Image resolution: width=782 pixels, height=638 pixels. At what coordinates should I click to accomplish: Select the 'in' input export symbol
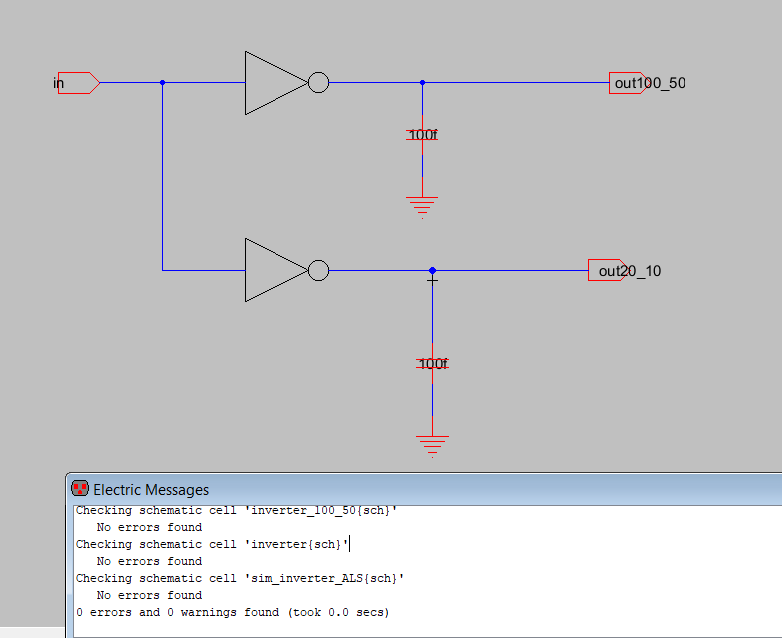tap(78, 83)
